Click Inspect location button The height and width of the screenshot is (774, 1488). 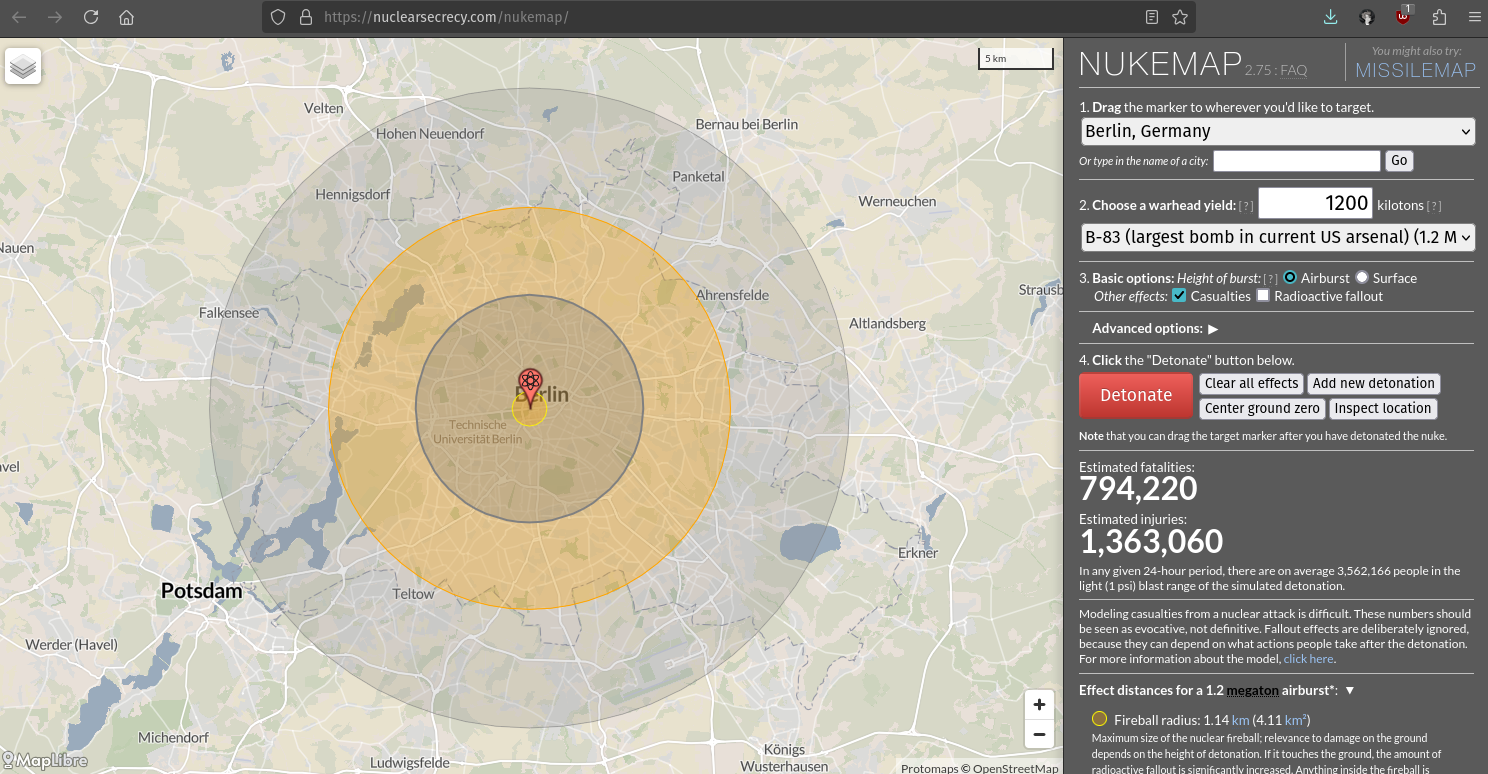coord(1382,408)
